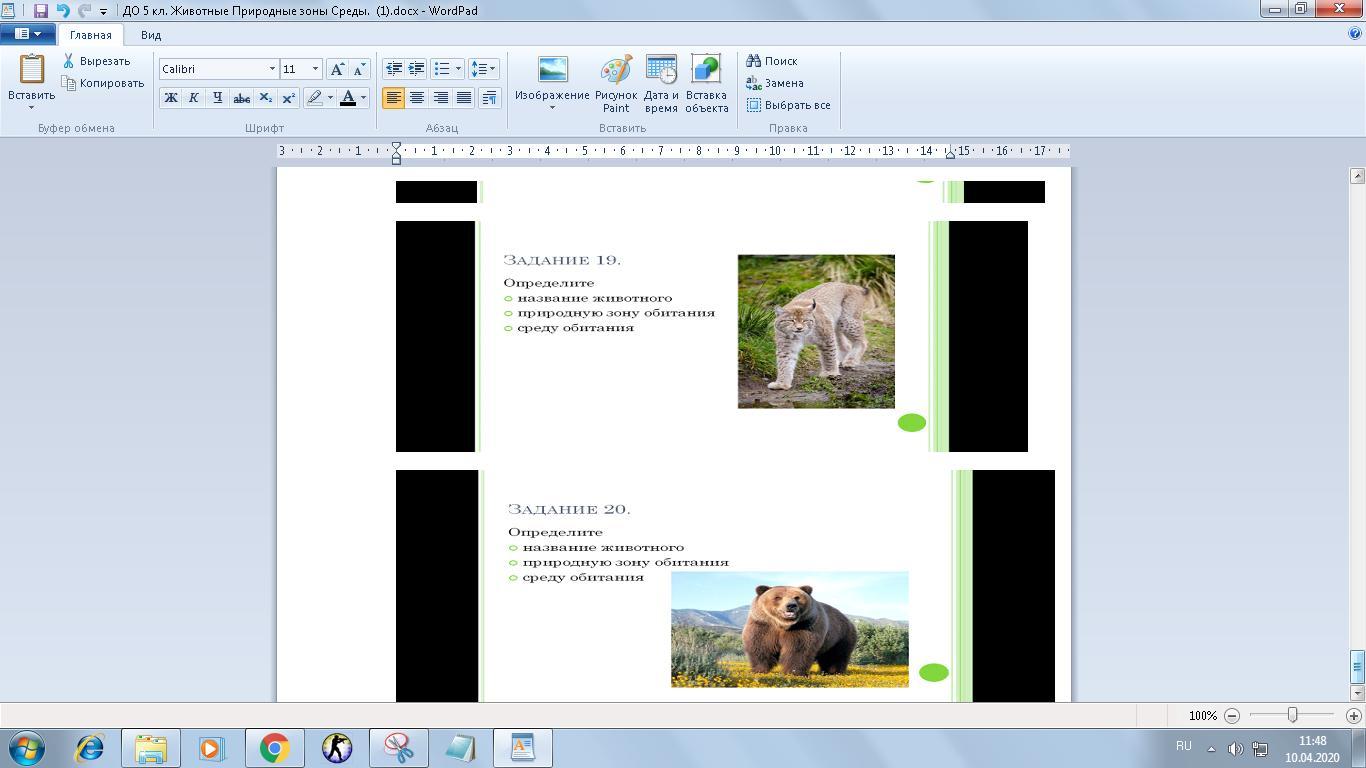
Task: Increase paragraph indent
Action: click(416, 69)
